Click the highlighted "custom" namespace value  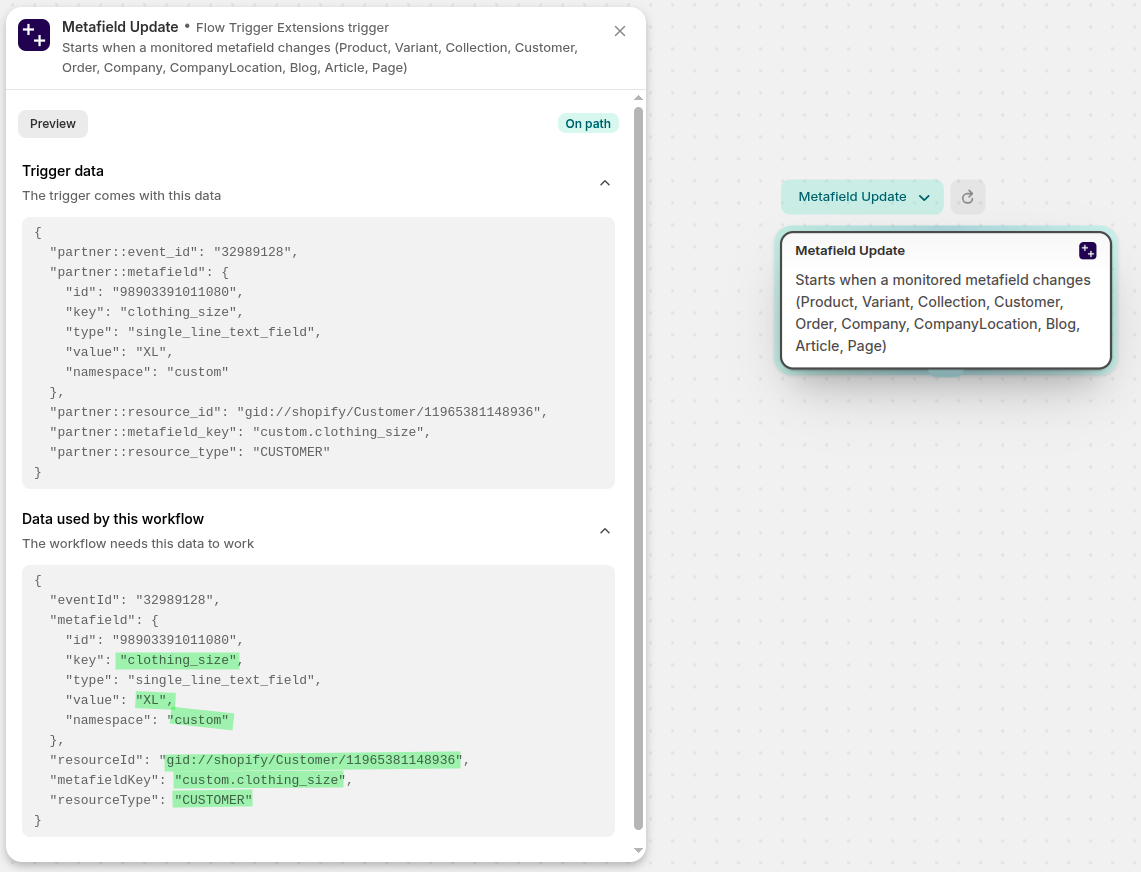[x=202, y=720]
